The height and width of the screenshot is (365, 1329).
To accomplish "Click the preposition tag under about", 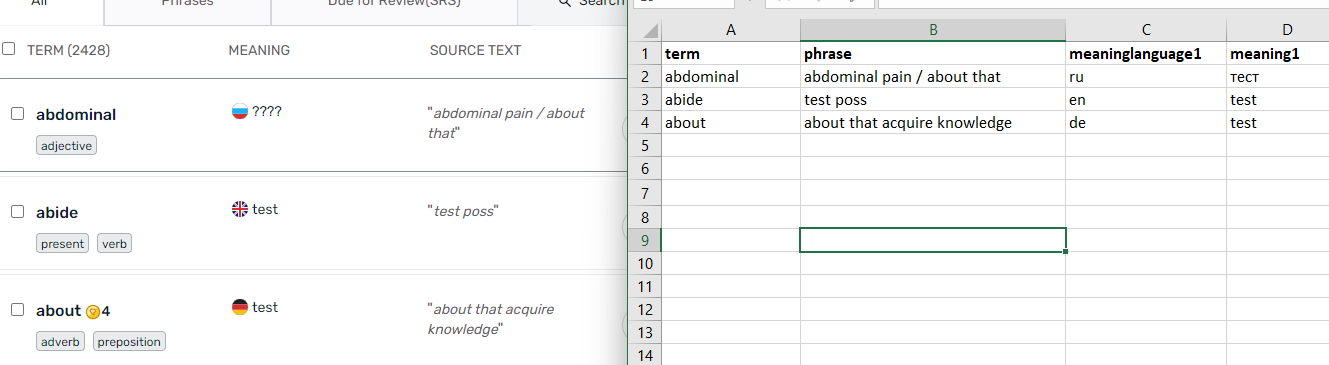I will 129,342.
